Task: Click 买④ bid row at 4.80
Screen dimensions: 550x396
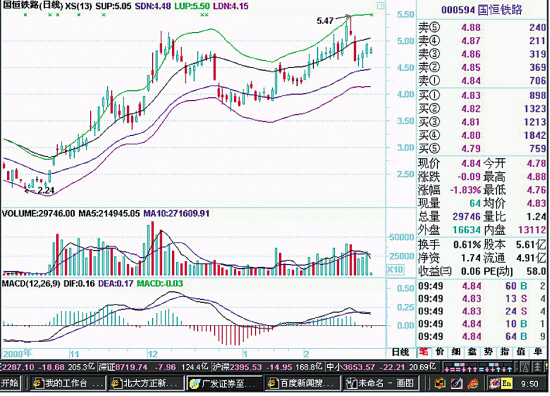Action: (482, 135)
